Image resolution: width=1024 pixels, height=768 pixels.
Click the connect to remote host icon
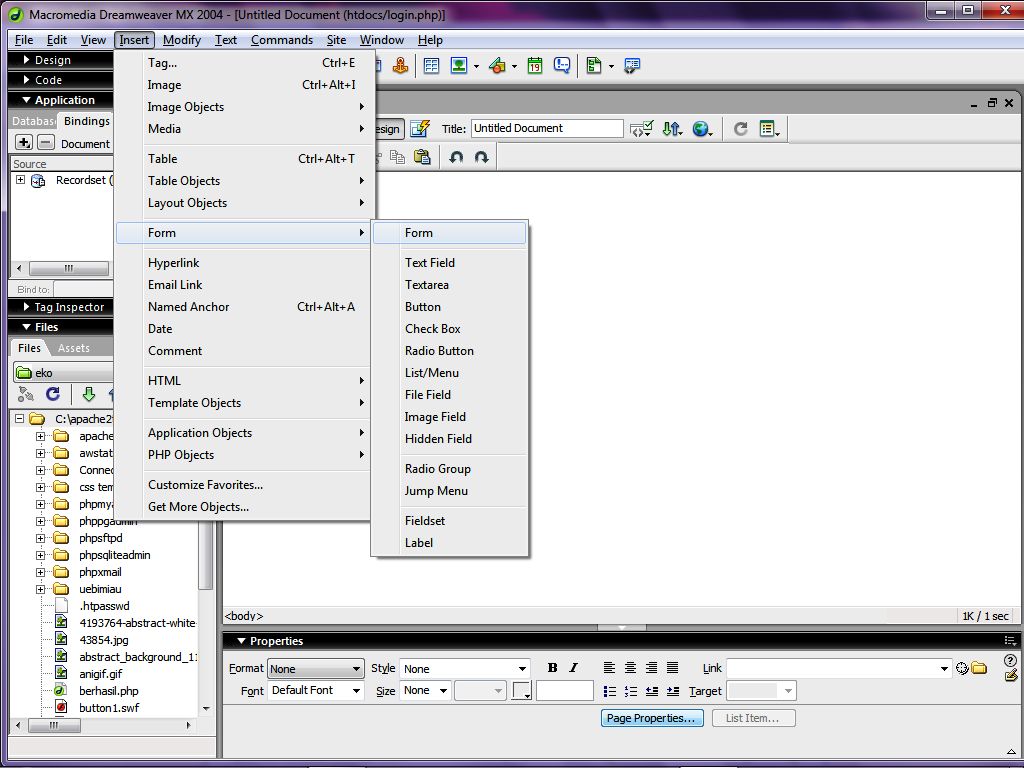coord(25,394)
